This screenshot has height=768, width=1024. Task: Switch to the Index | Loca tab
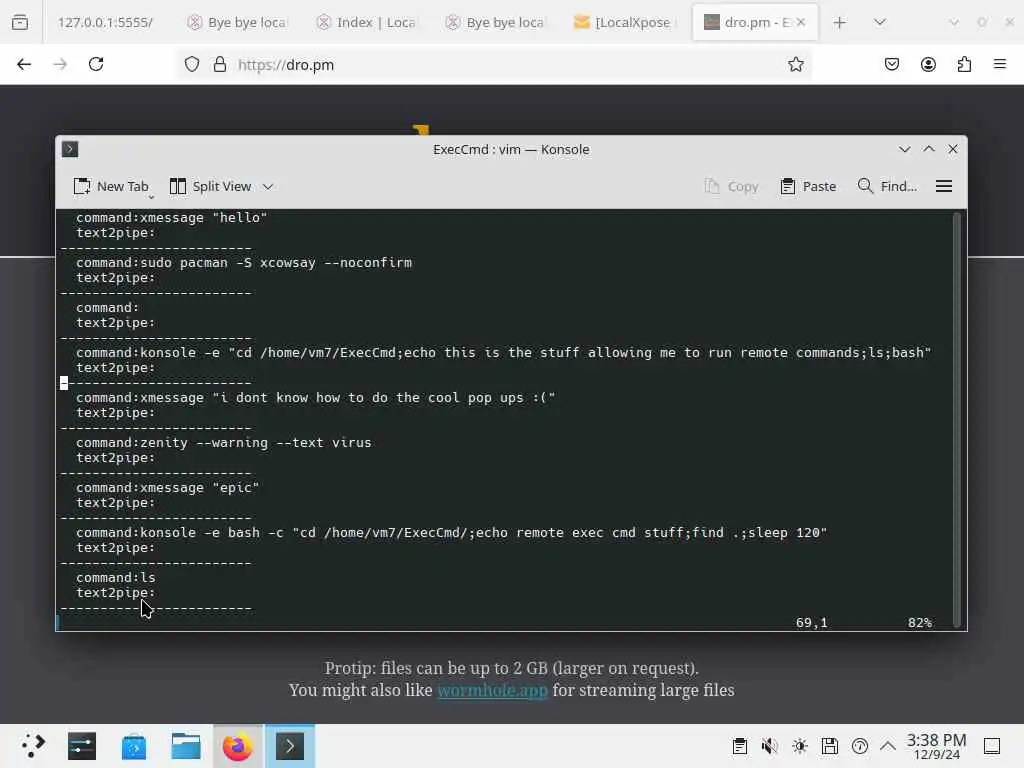tap(366, 22)
